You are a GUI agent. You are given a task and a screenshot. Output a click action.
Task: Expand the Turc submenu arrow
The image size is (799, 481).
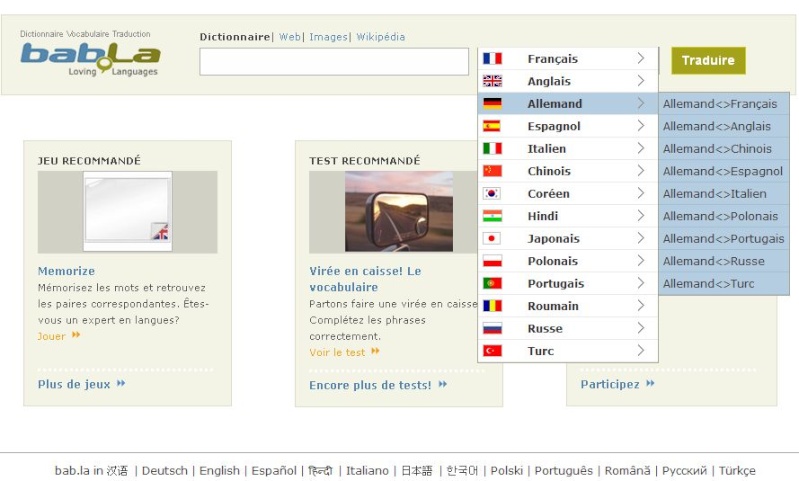click(641, 351)
